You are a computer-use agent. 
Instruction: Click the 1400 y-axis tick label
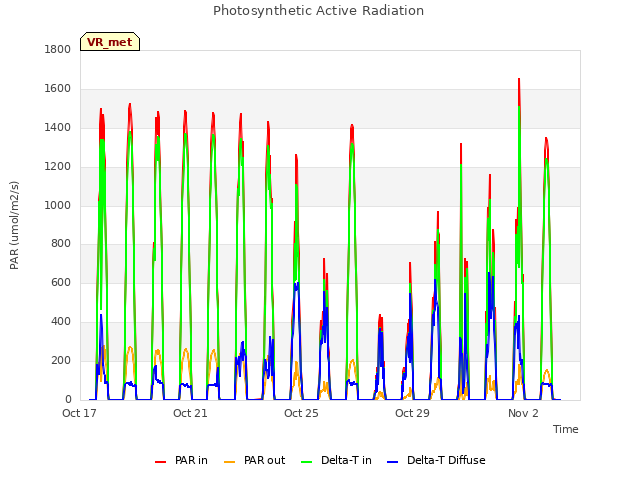tap(58, 128)
